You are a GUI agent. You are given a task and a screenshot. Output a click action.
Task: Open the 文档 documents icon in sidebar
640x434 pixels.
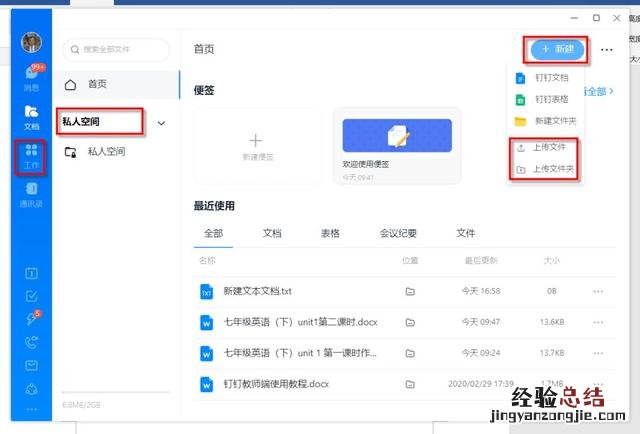point(31,116)
